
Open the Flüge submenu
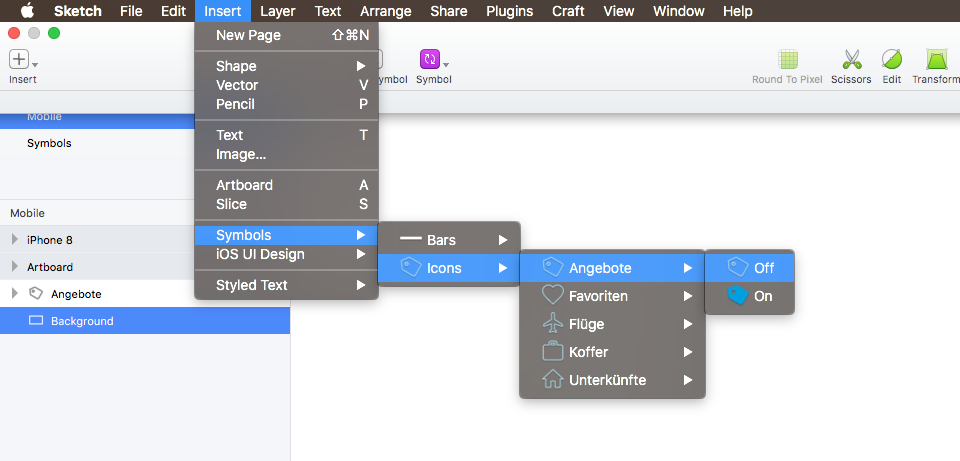(612, 324)
